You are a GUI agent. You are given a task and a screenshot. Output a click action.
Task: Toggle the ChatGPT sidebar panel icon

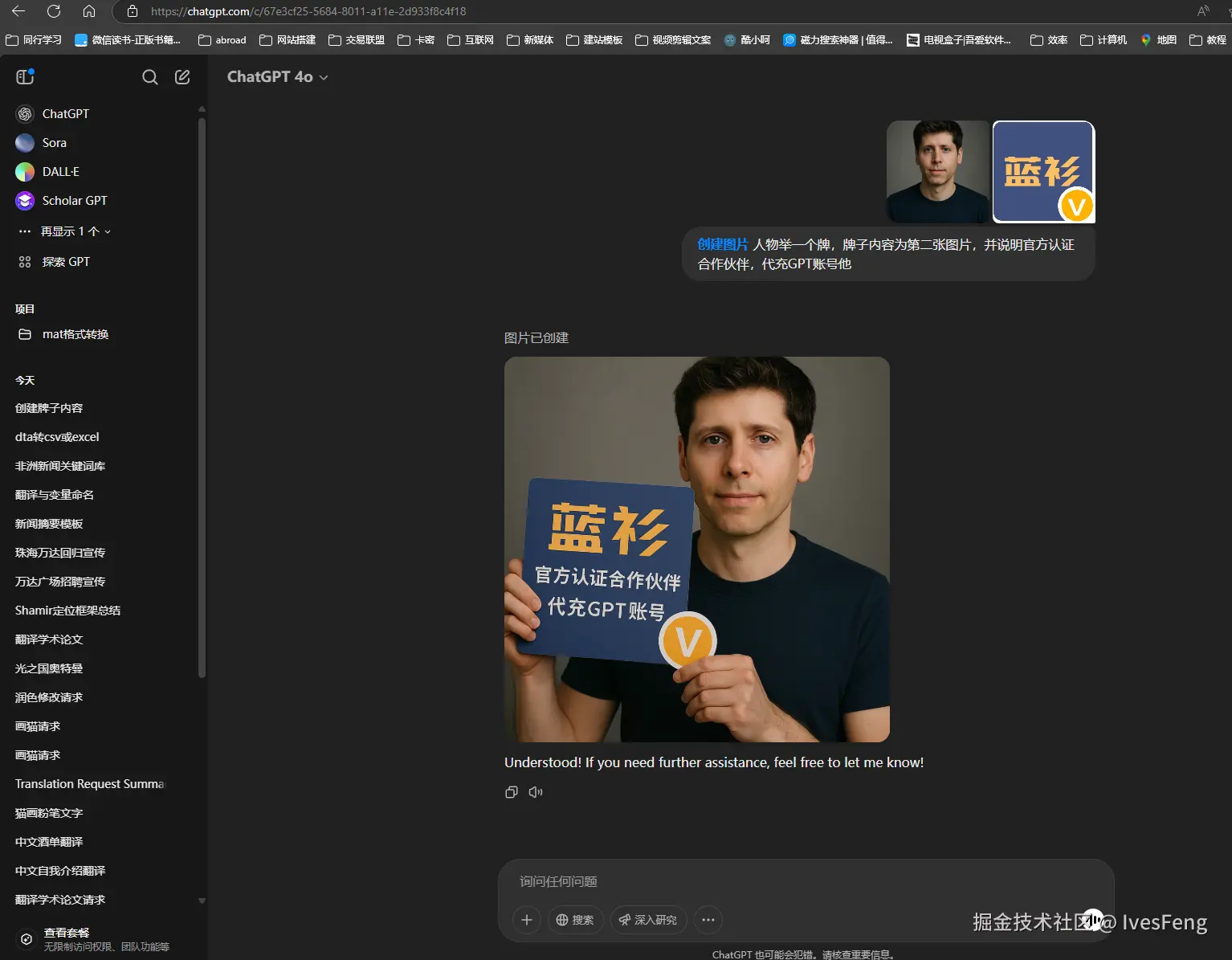tap(25, 77)
